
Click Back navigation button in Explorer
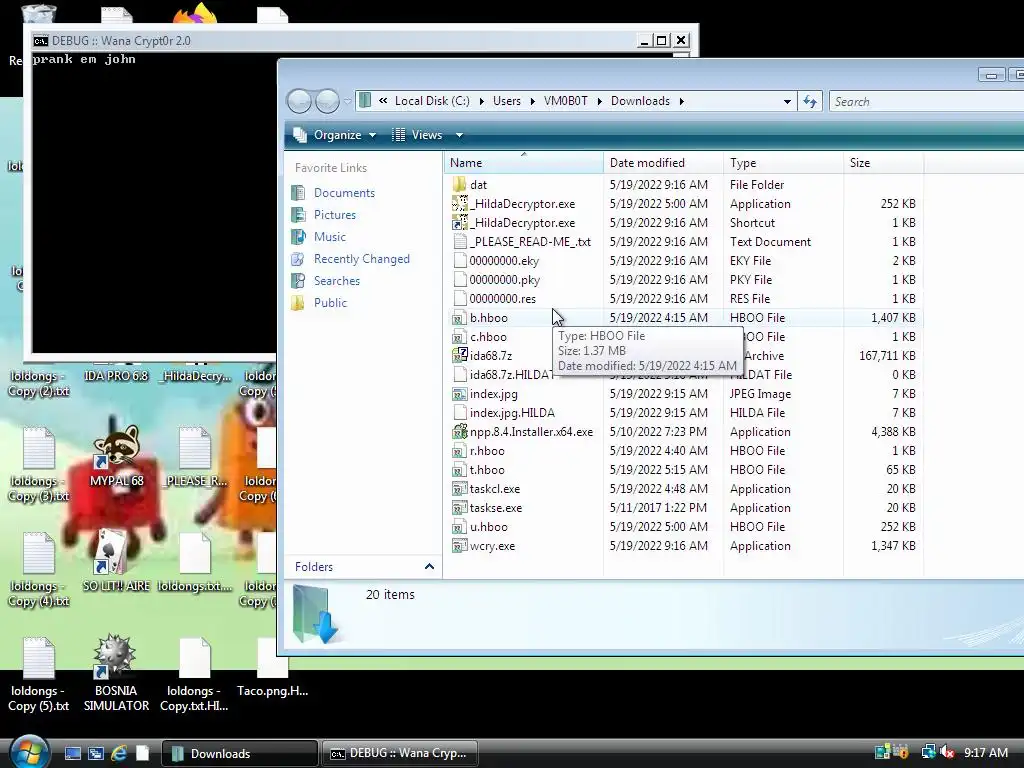300,101
